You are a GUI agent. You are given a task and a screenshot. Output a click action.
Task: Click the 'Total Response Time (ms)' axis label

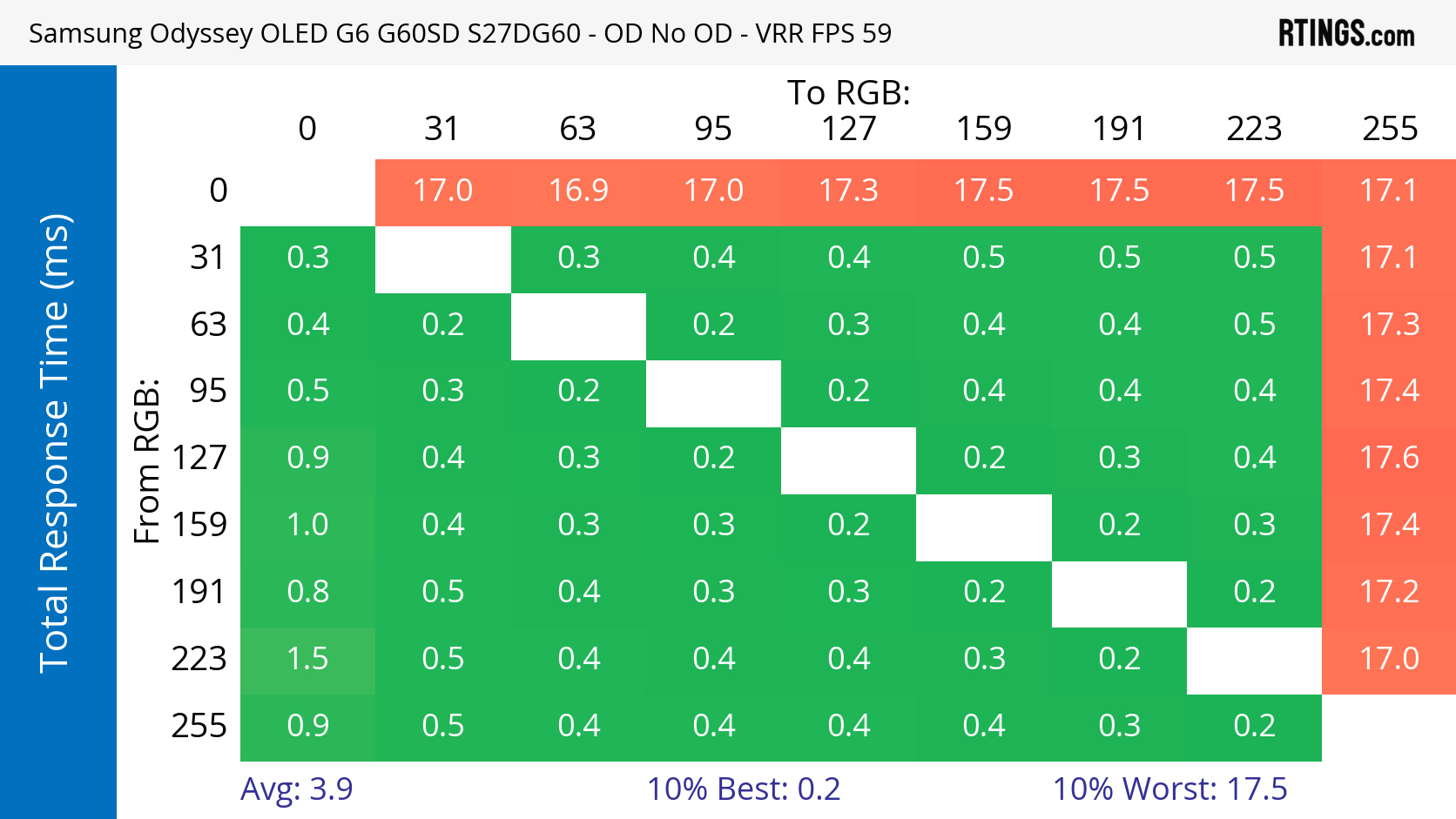(54, 442)
